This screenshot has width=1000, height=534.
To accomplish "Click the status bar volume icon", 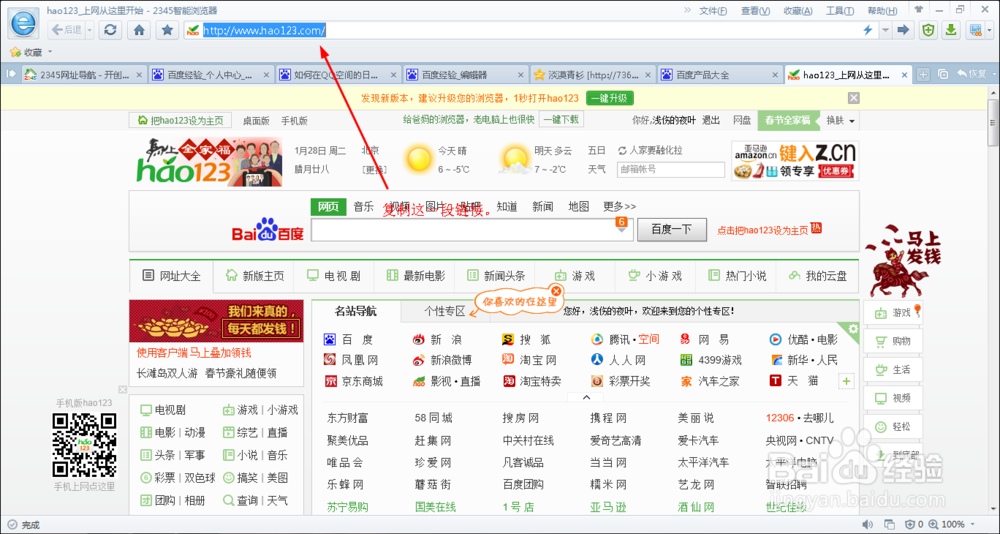I will (x=867, y=524).
